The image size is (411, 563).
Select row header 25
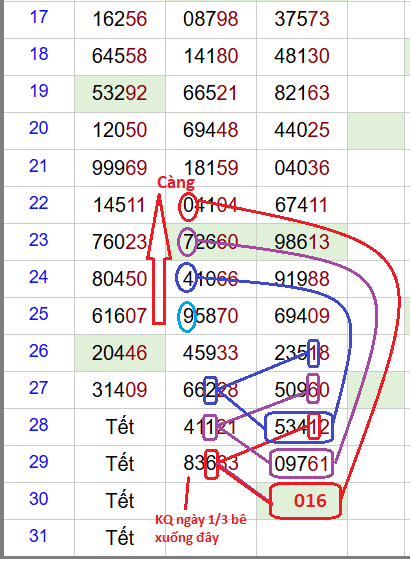click(39, 316)
